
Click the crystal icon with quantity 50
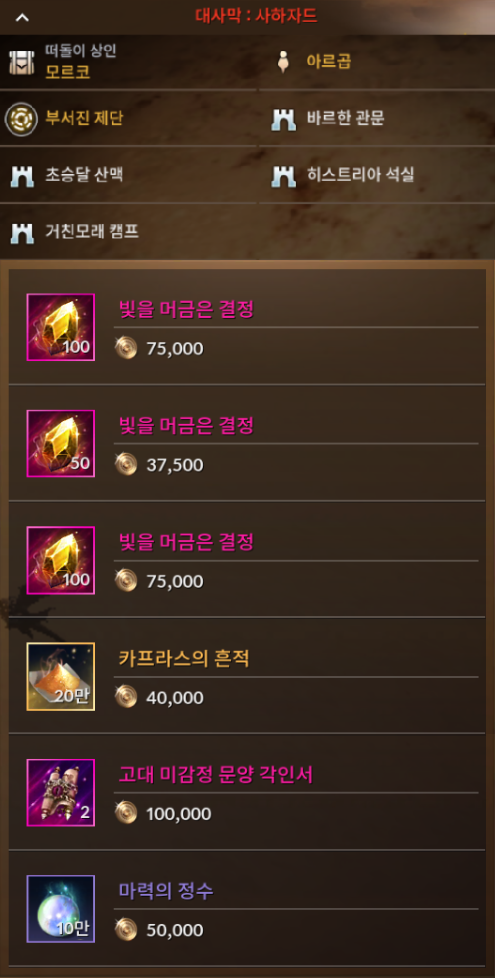click(60, 443)
